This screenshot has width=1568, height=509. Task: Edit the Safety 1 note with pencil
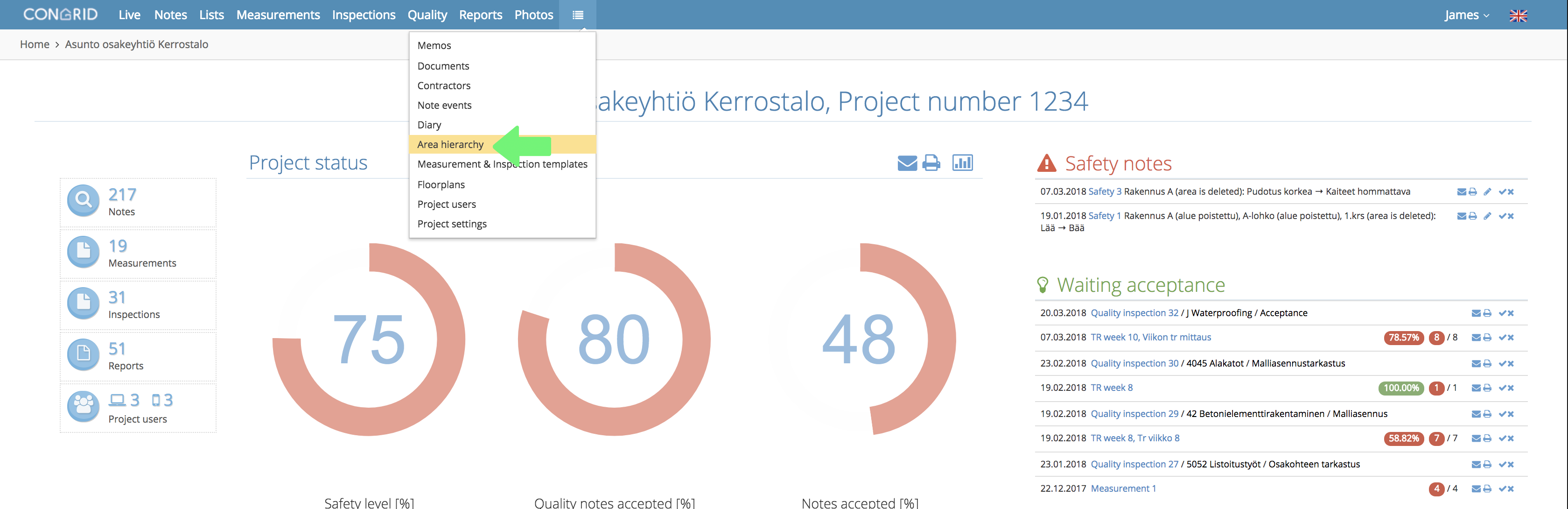coord(1487,216)
